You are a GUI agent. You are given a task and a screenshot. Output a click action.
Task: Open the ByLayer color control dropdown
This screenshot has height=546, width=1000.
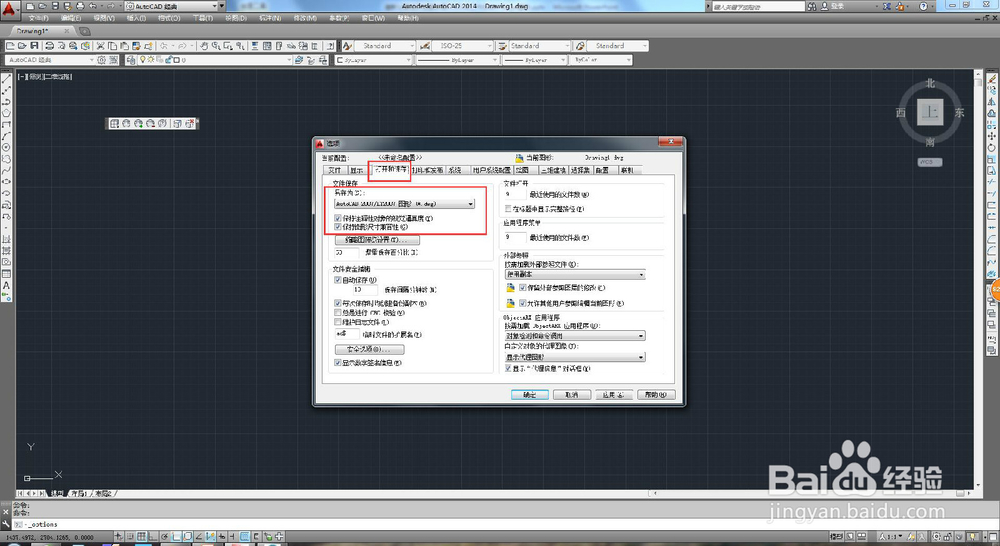pyautogui.click(x=374, y=60)
